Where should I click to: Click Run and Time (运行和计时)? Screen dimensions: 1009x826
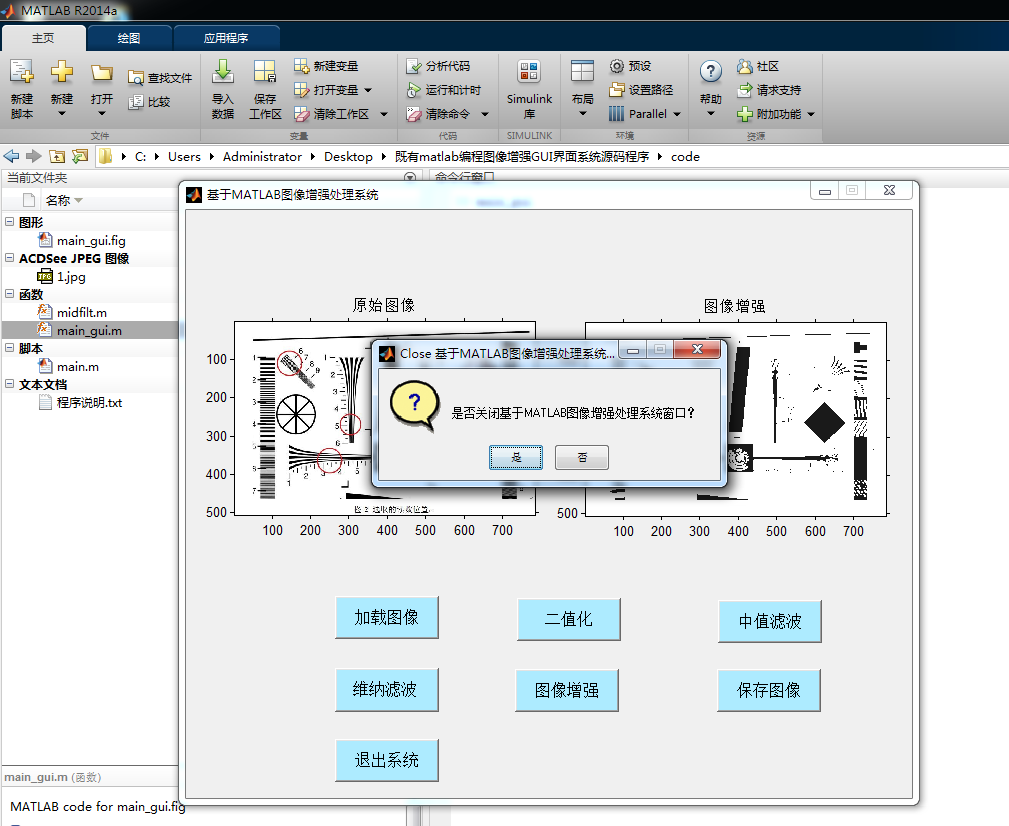(x=443, y=89)
